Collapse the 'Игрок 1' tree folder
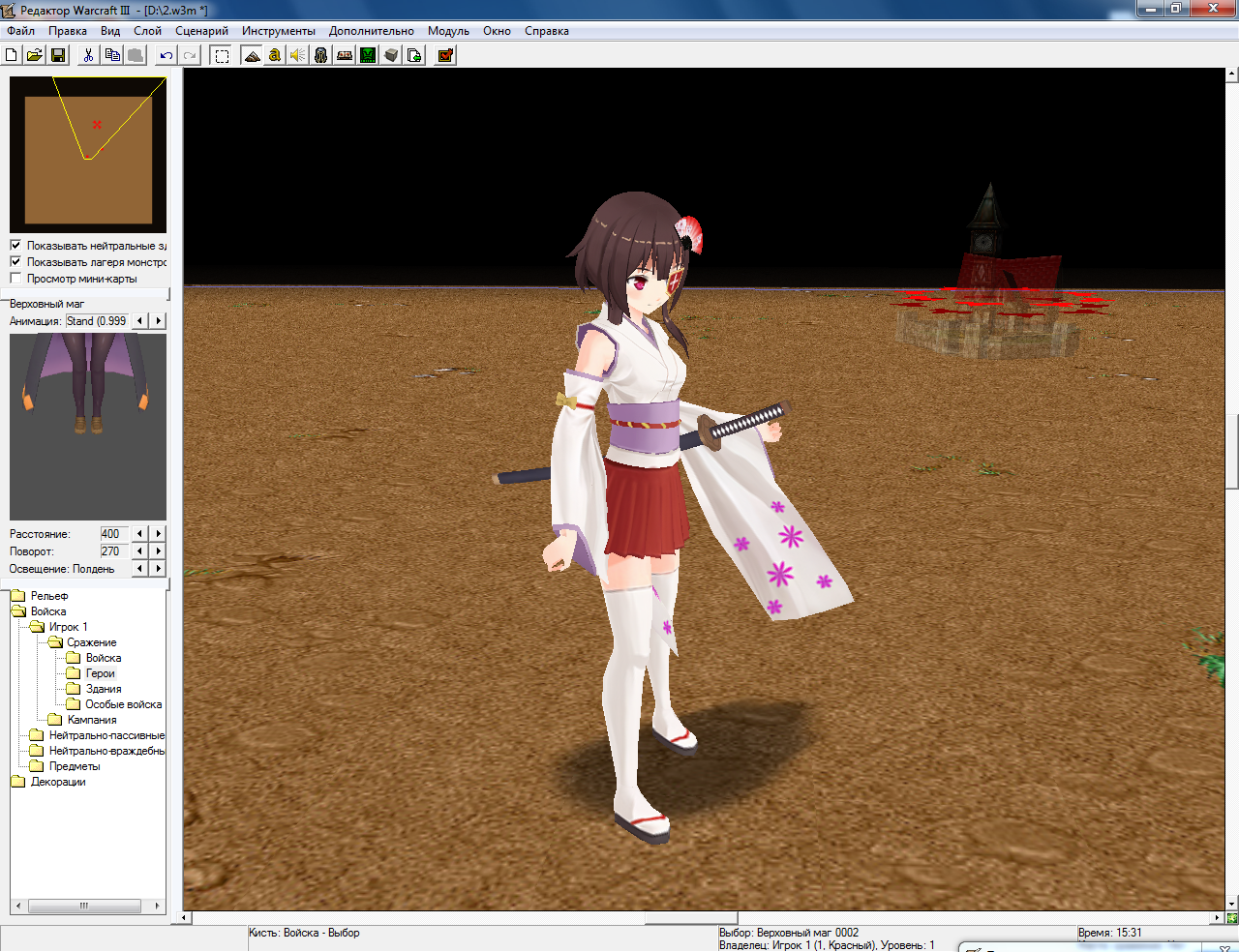Viewport: 1239px width, 952px height. (38, 627)
